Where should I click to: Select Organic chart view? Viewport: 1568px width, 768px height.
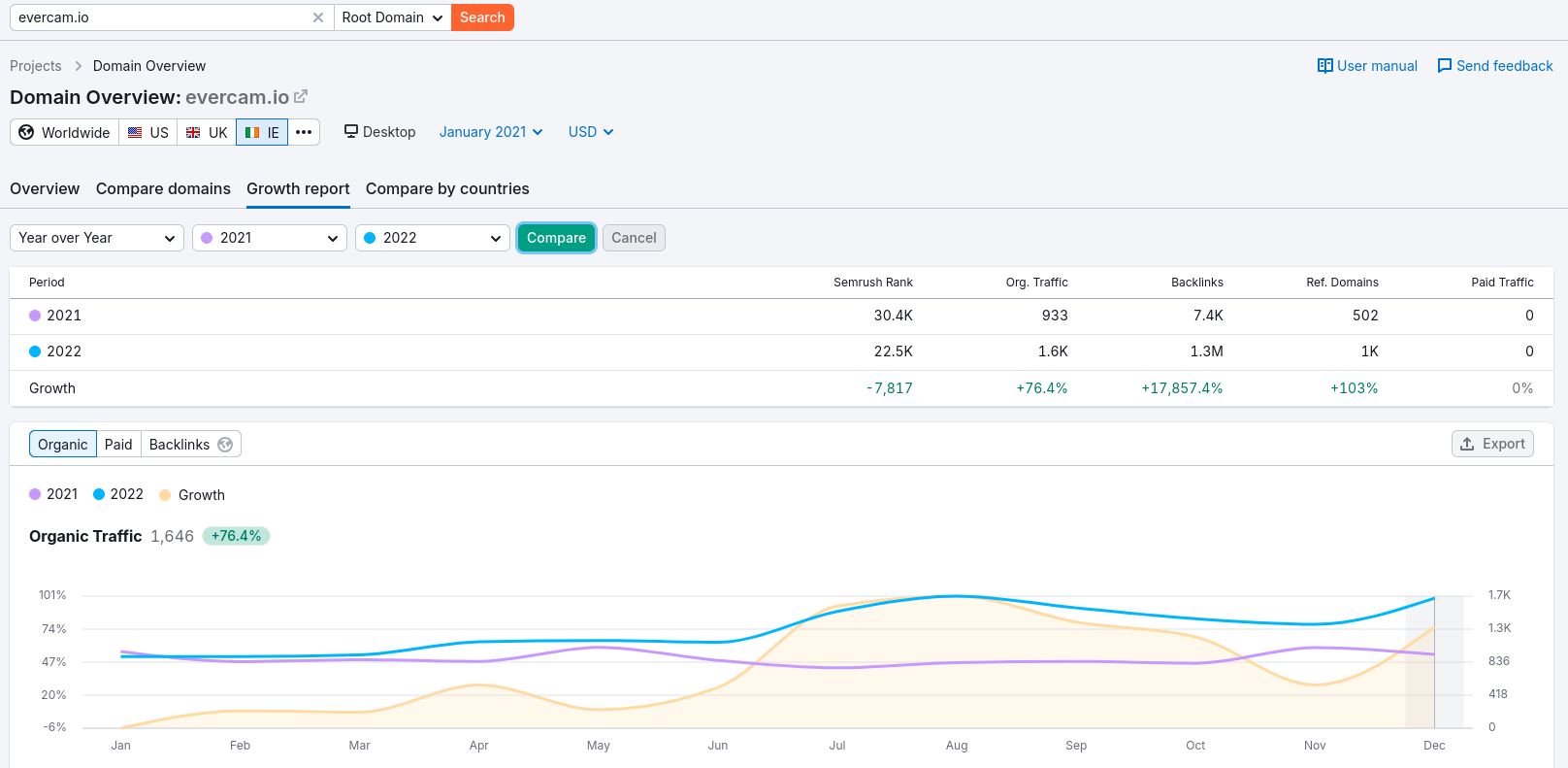[63, 444]
